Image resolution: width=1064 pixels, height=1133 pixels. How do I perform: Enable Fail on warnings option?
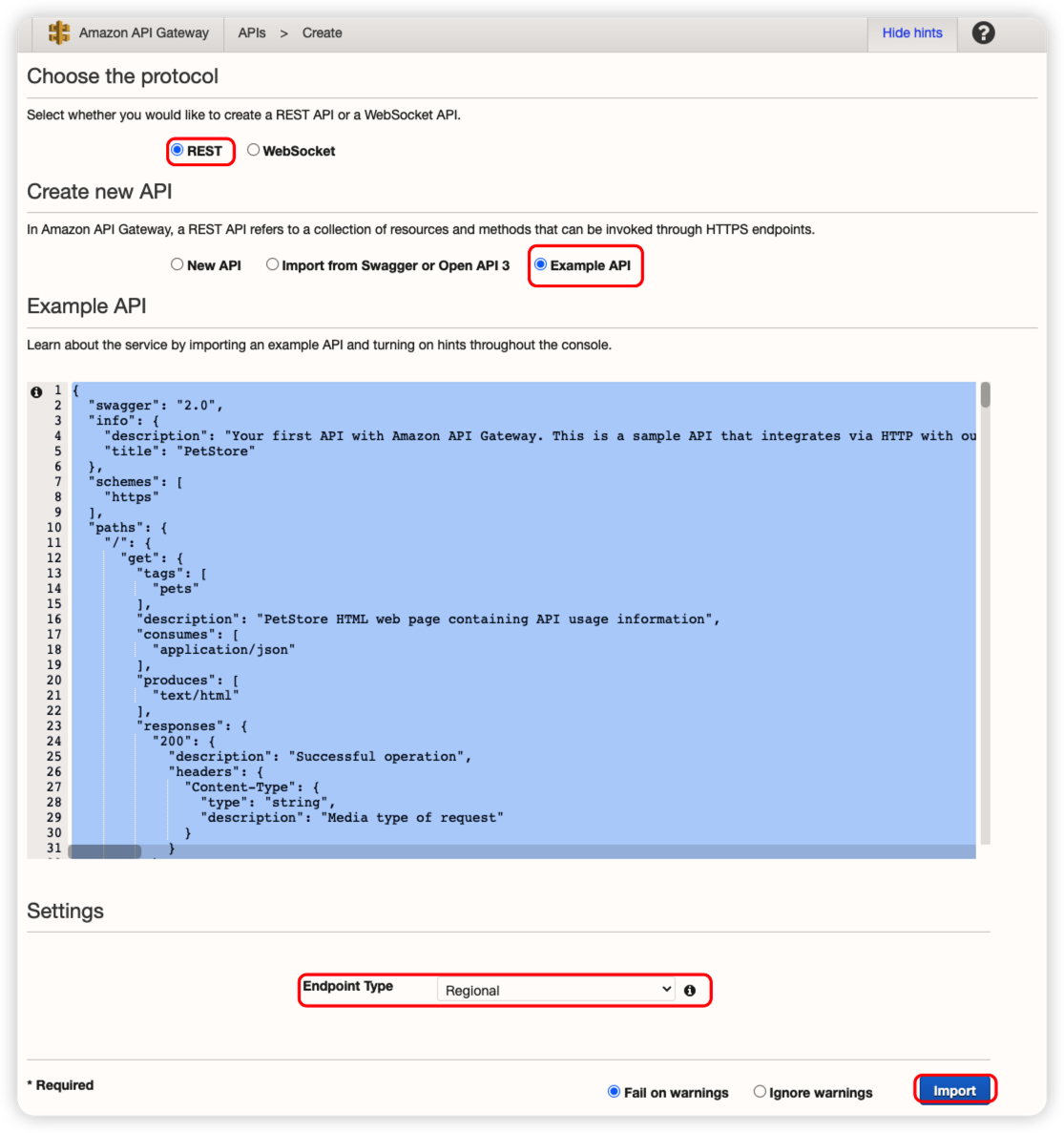(x=615, y=1091)
